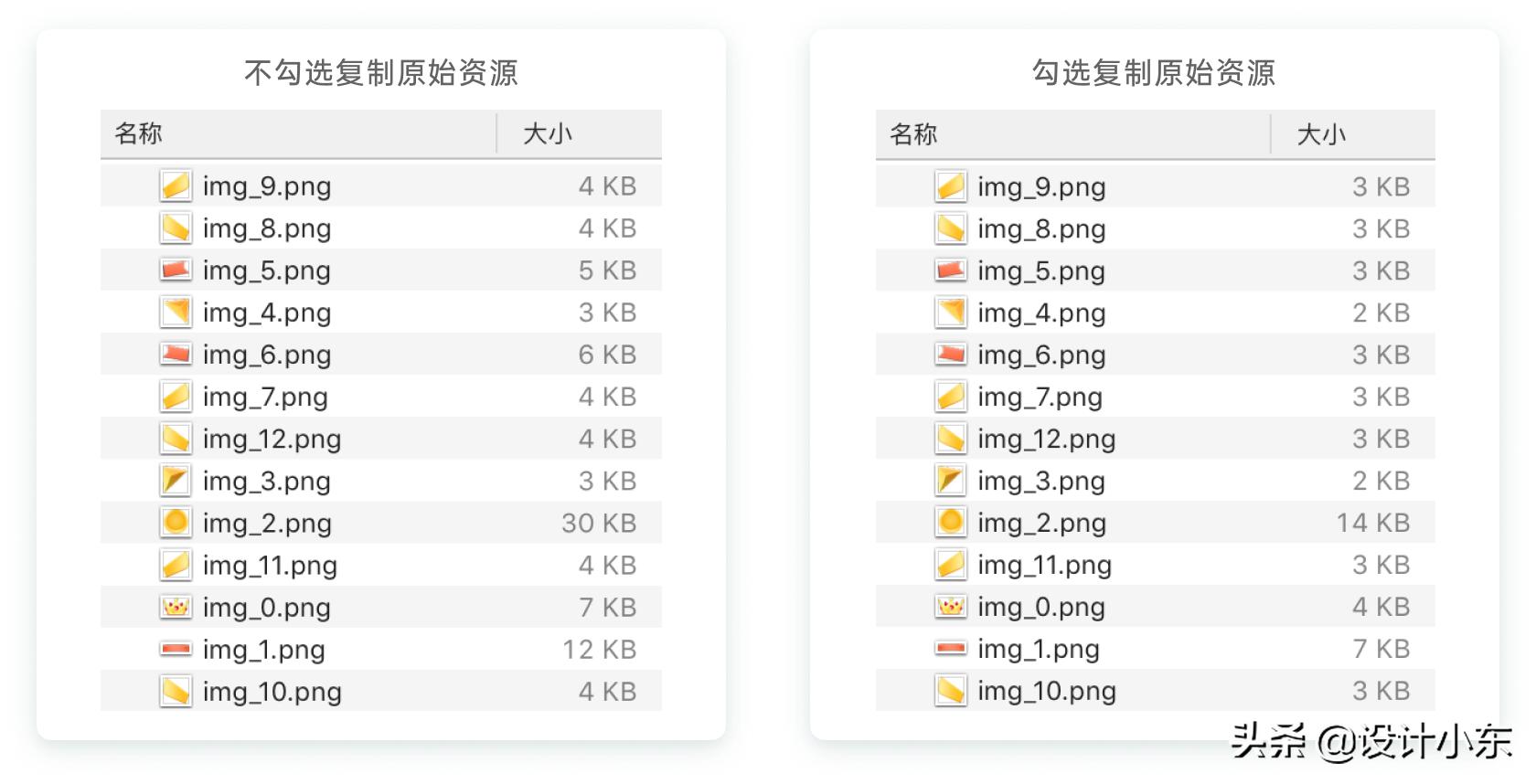The height and width of the screenshot is (784, 1536).
Task: Select the 大小 column header in the right table
Action: (x=1321, y=133)
